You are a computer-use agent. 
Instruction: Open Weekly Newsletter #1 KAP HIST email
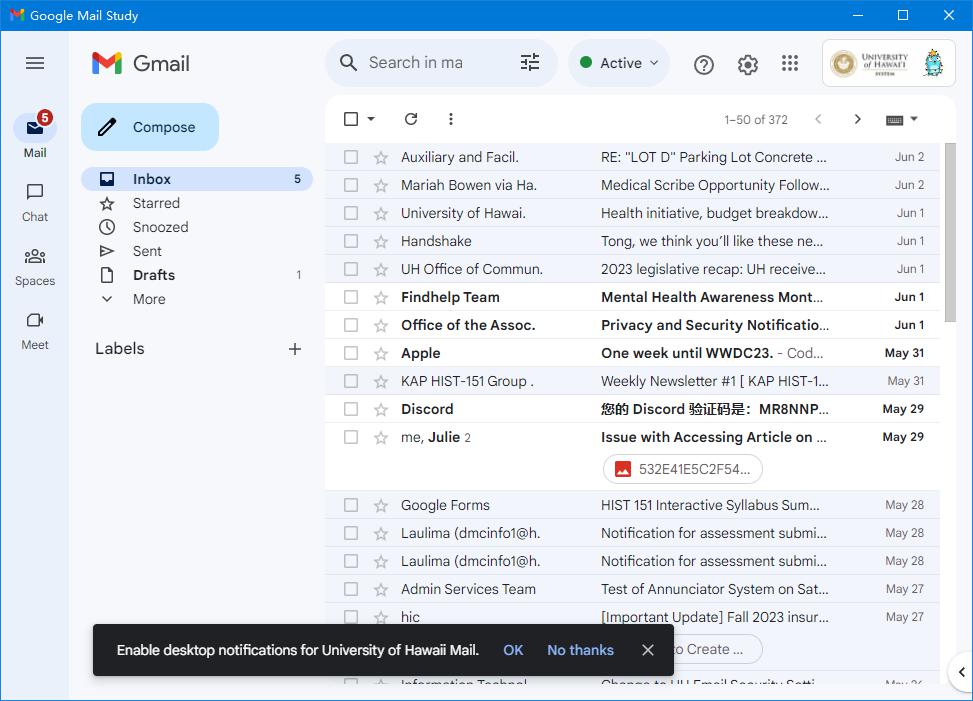632,381
